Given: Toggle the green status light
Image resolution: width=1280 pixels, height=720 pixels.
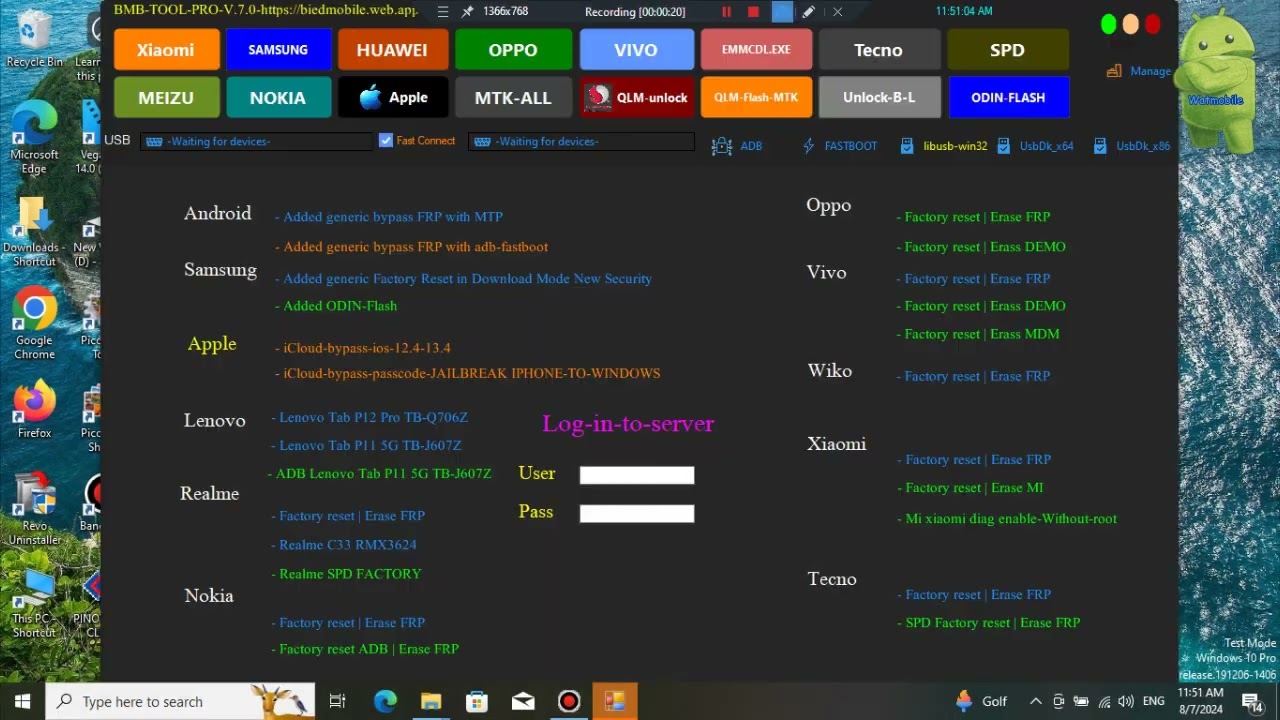Looking at the screenshot, I should 1109,24.
